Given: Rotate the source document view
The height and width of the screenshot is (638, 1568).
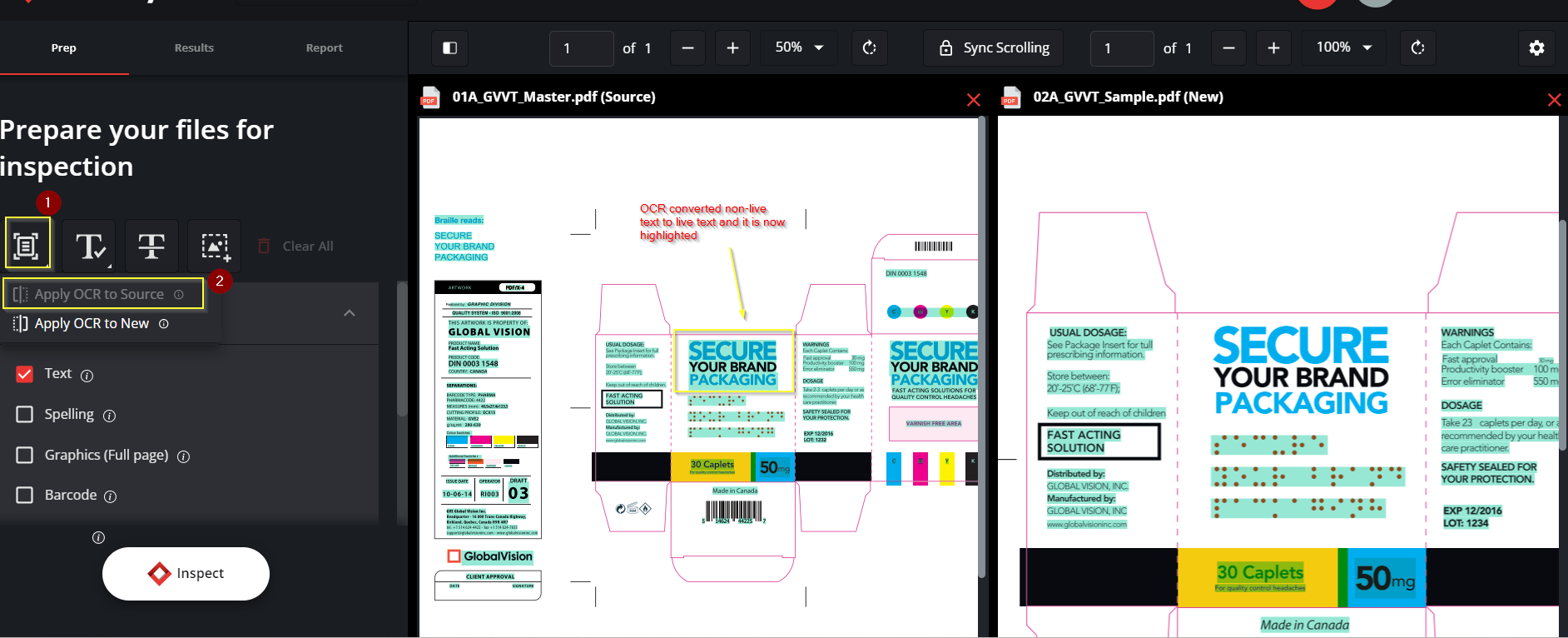Looking at the screenshot, I should [870, 48].
